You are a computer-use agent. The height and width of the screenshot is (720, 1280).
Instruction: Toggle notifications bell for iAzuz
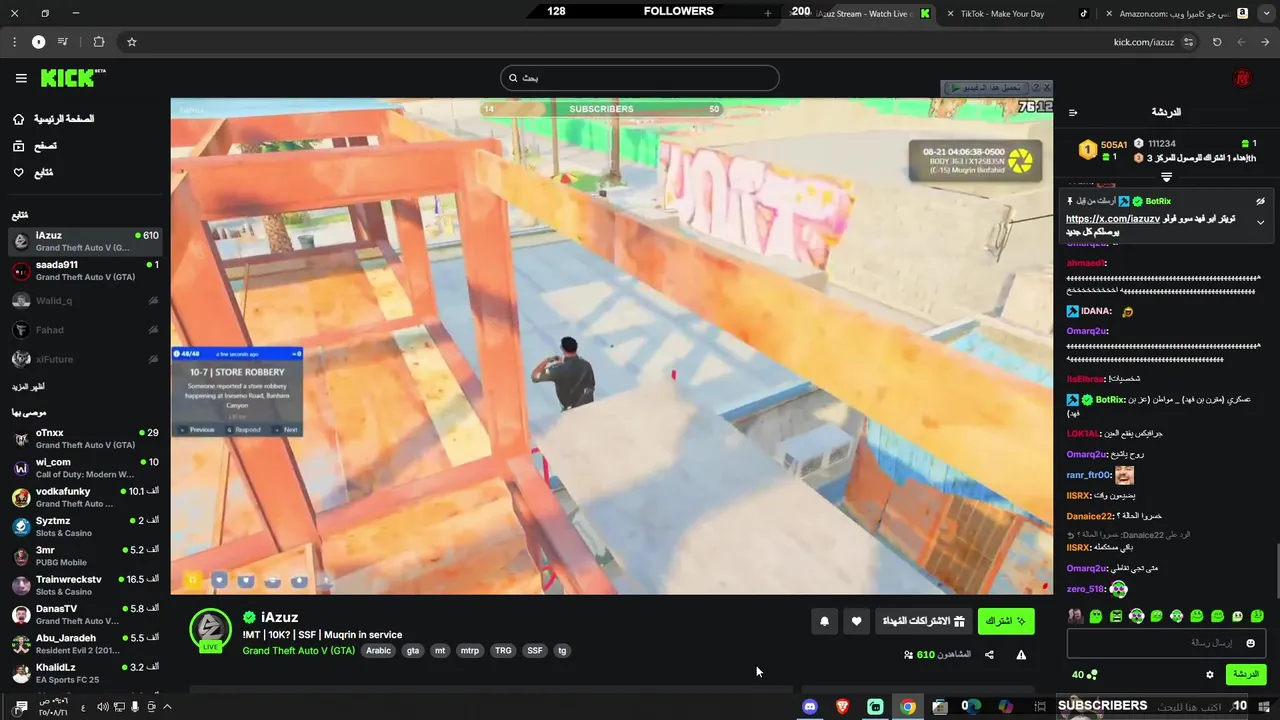(x=824, y=622)
